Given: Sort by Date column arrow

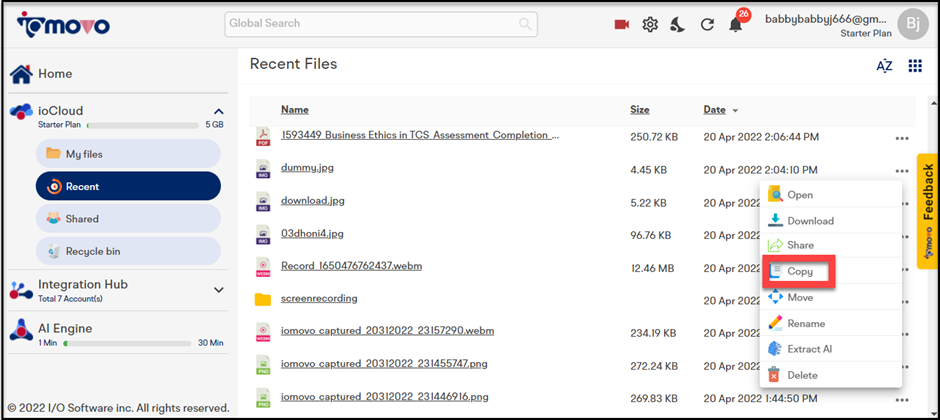Looking at the screenshot, I should [x=735, y=111].
